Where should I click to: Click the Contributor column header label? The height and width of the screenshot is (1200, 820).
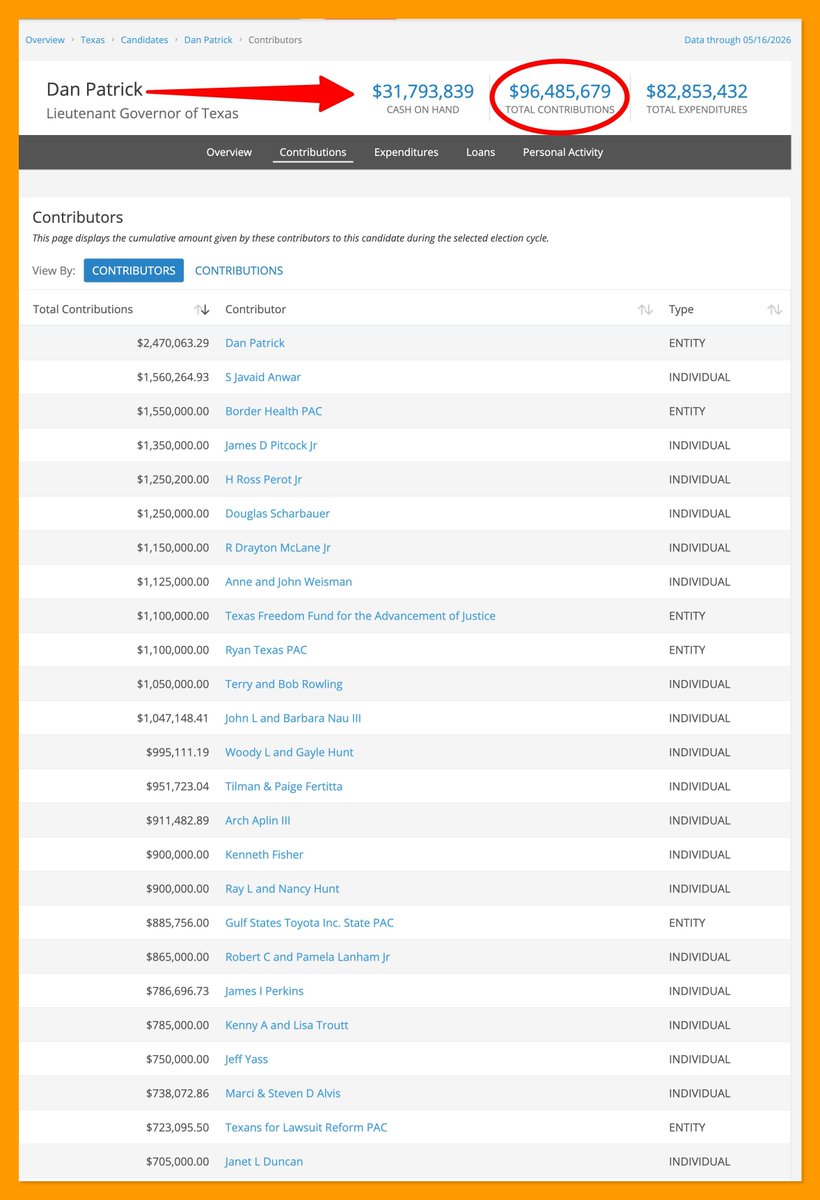(x=256, y=310)
